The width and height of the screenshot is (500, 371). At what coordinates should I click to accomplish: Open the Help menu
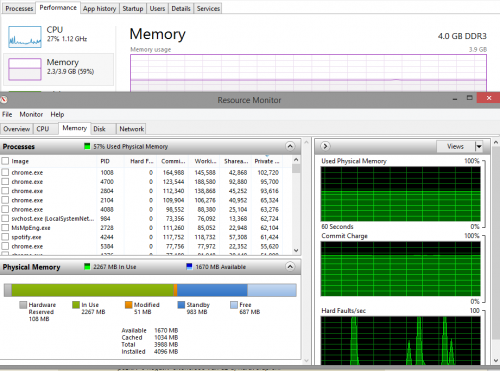[x=57, y=114]
